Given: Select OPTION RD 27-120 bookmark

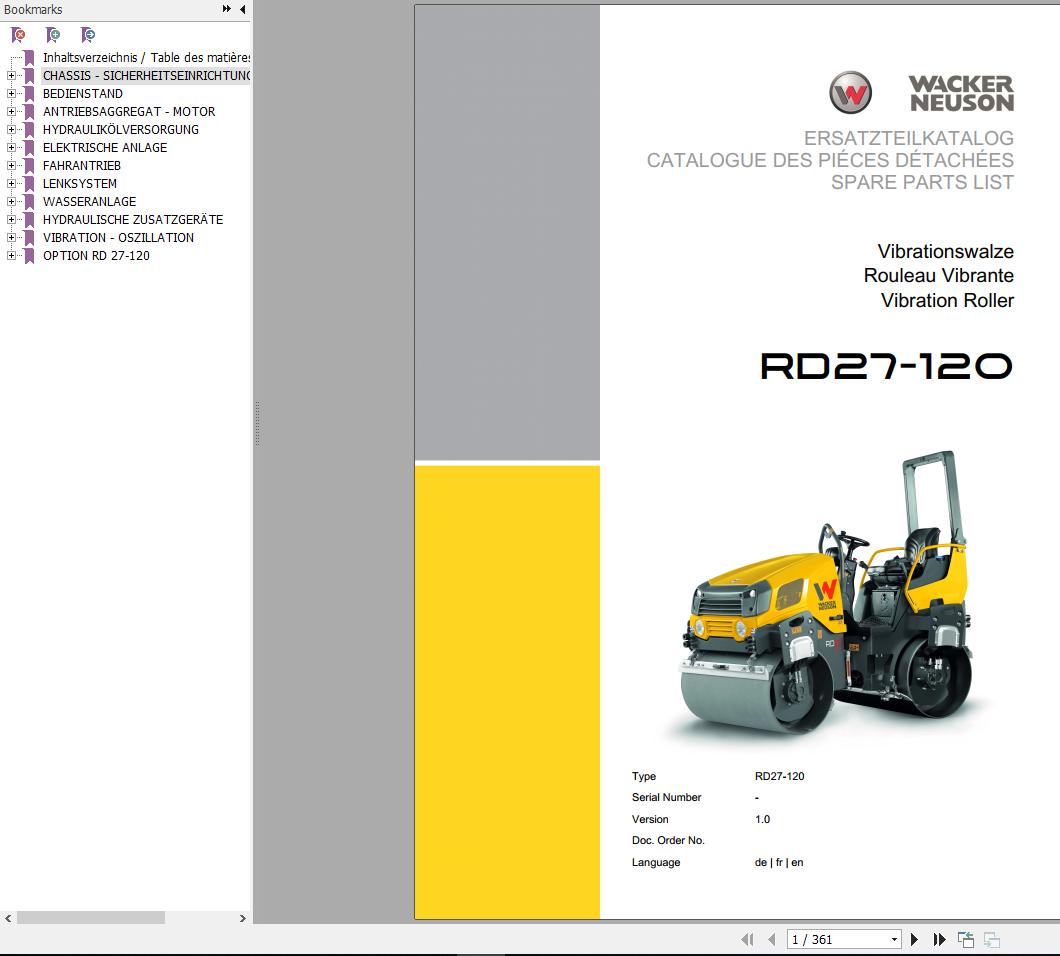Looking at the screenshot, I should (x=97, y=256).
